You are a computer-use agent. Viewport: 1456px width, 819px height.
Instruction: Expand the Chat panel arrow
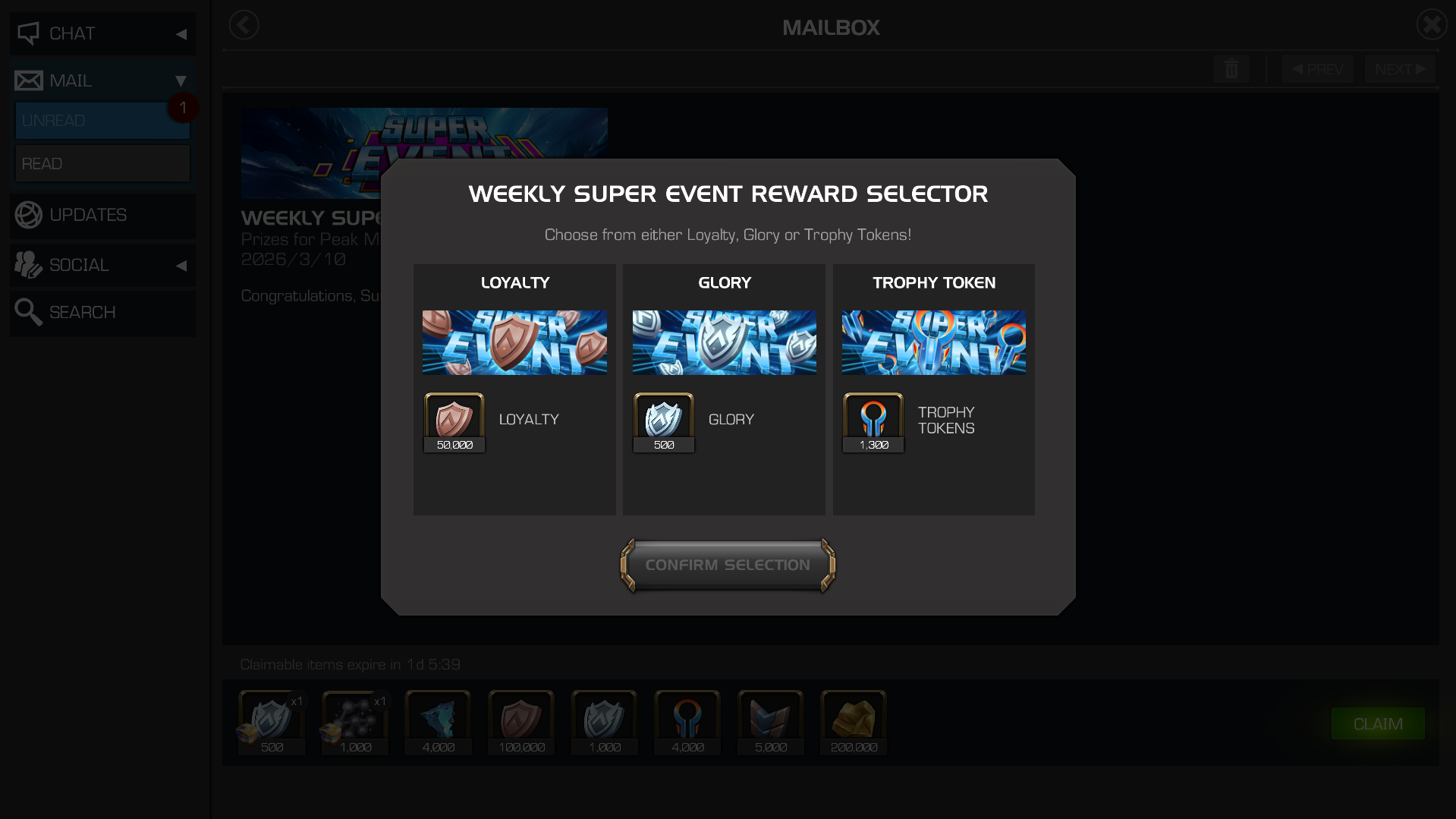[x=181, y=33]
